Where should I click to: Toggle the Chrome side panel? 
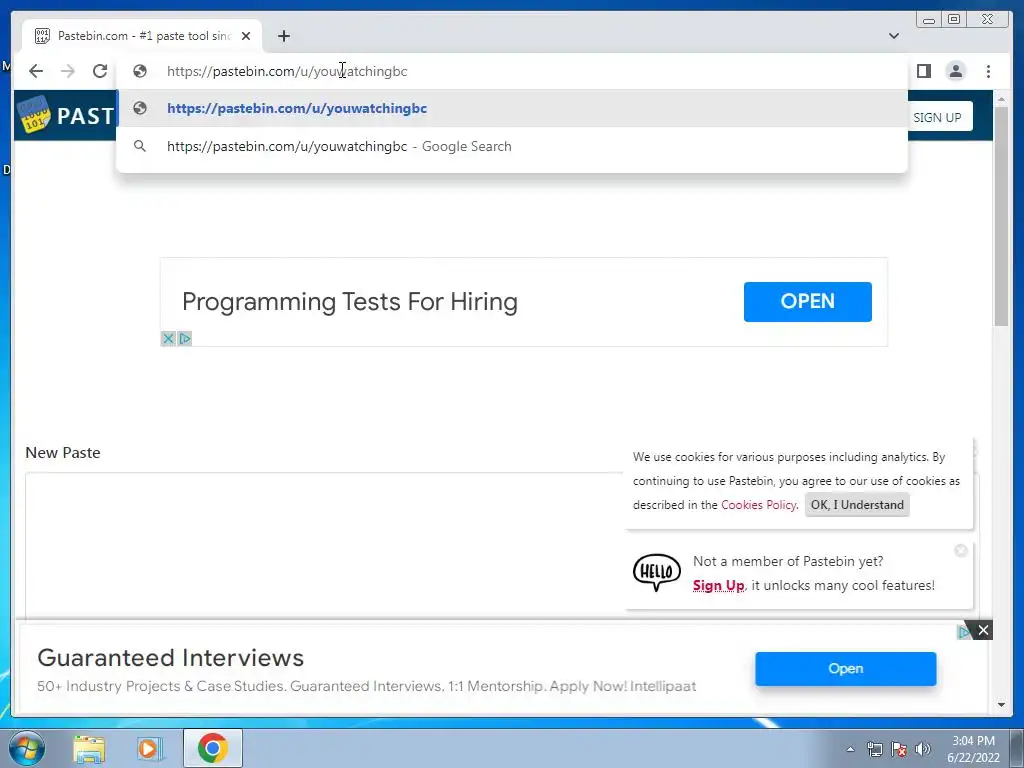[923, 71]
